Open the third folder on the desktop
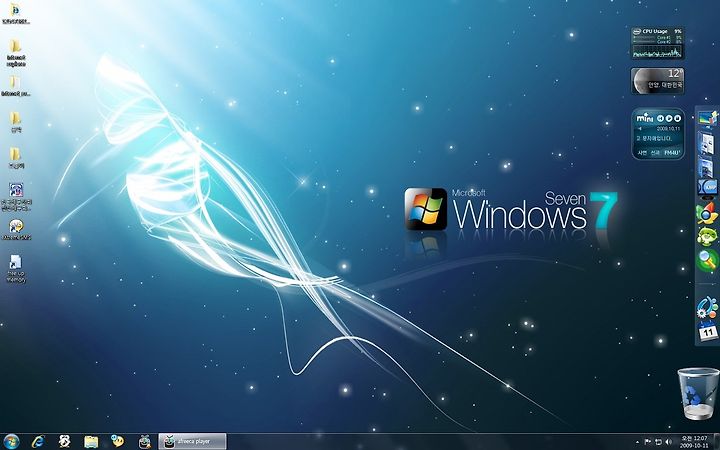 coord(15,86)
